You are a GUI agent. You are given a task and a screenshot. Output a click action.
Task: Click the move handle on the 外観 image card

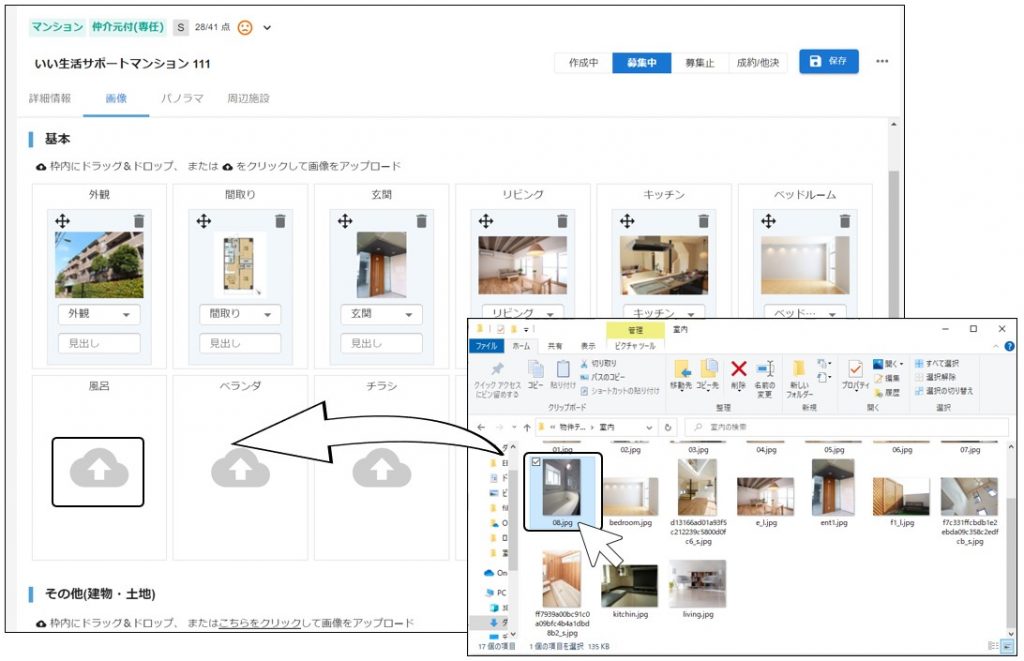[62, 221]
